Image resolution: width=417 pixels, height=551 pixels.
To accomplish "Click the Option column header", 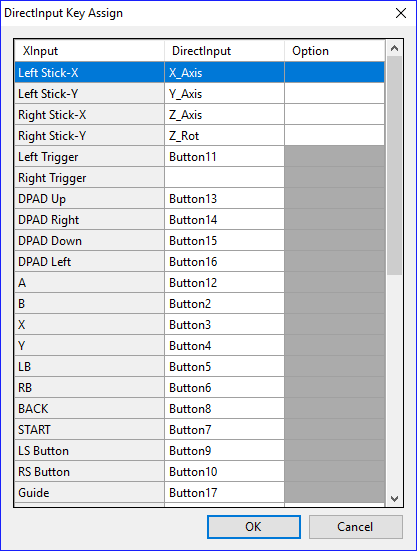I will [x=334, y=51].
